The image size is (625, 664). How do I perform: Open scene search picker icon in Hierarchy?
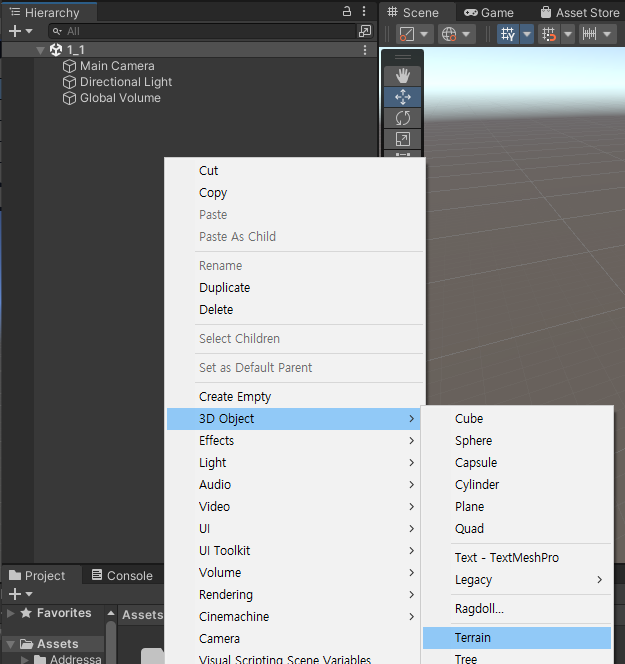pyautogui.click(x=365, y=31)
